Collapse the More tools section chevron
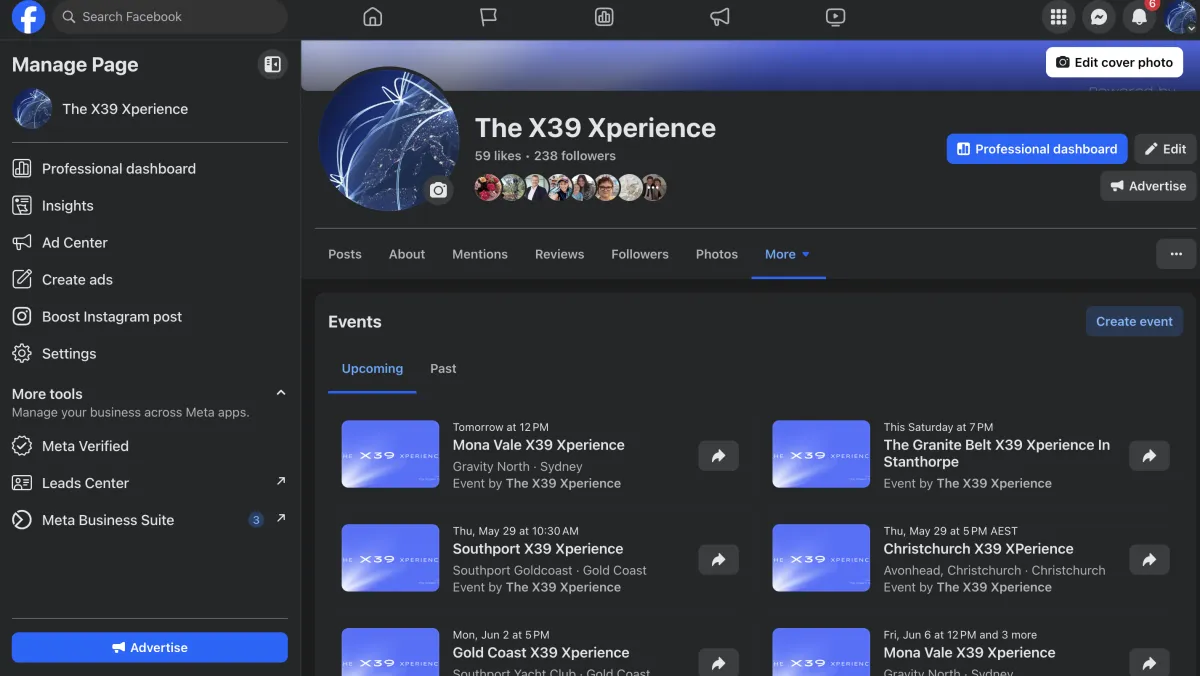 point(281,393)
